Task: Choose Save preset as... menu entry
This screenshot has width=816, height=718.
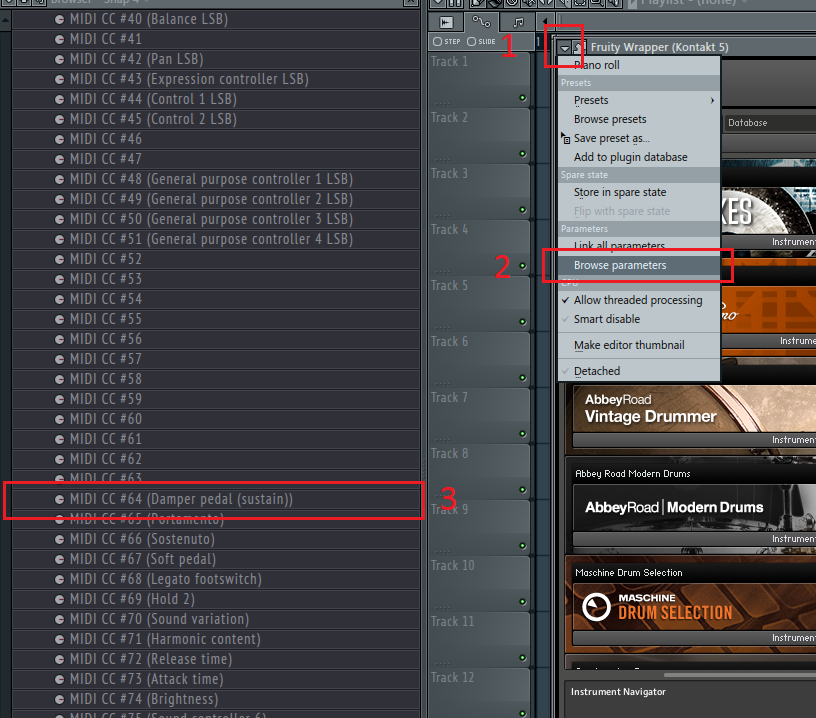Action: (639, 138)
